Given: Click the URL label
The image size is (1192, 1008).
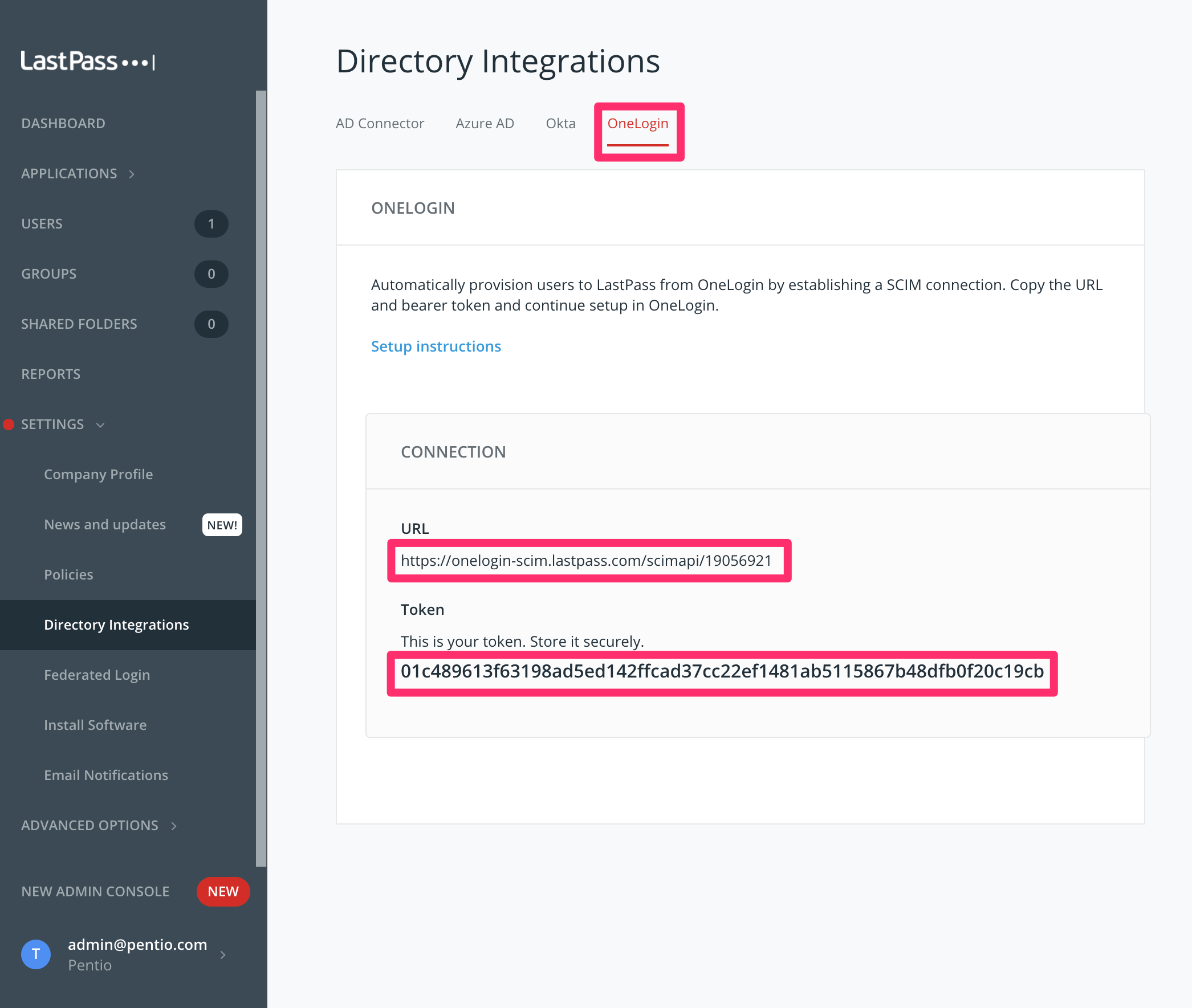Looking at the screenshot, I should click(415, 529).
